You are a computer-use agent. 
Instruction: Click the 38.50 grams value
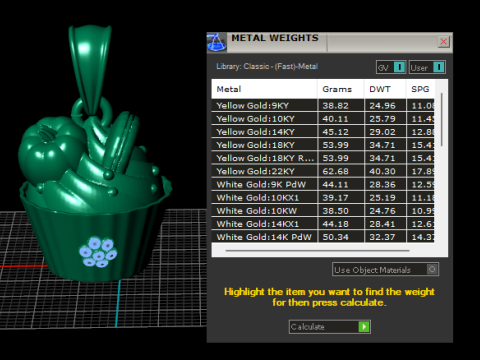click(335, 211)
